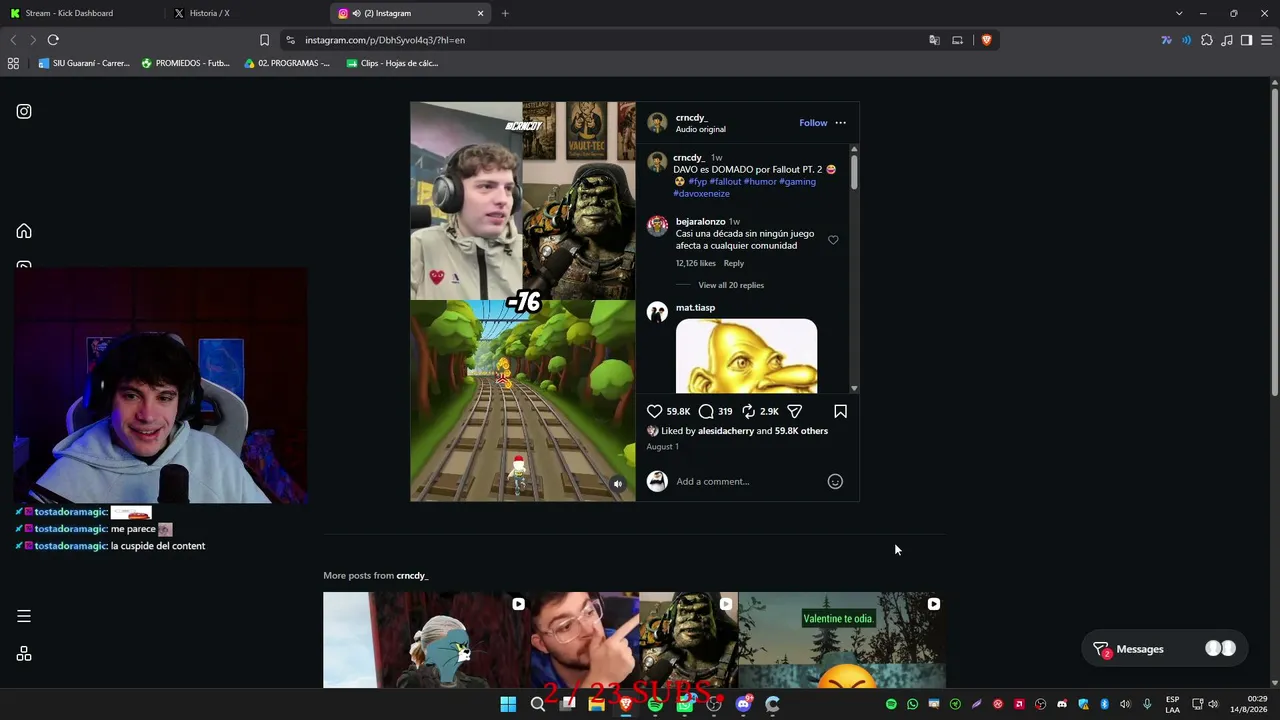The height and width of the screenshot is (720, 1280).
Task: Open the bookmarks bar apps grid
Action: point(13,63)
